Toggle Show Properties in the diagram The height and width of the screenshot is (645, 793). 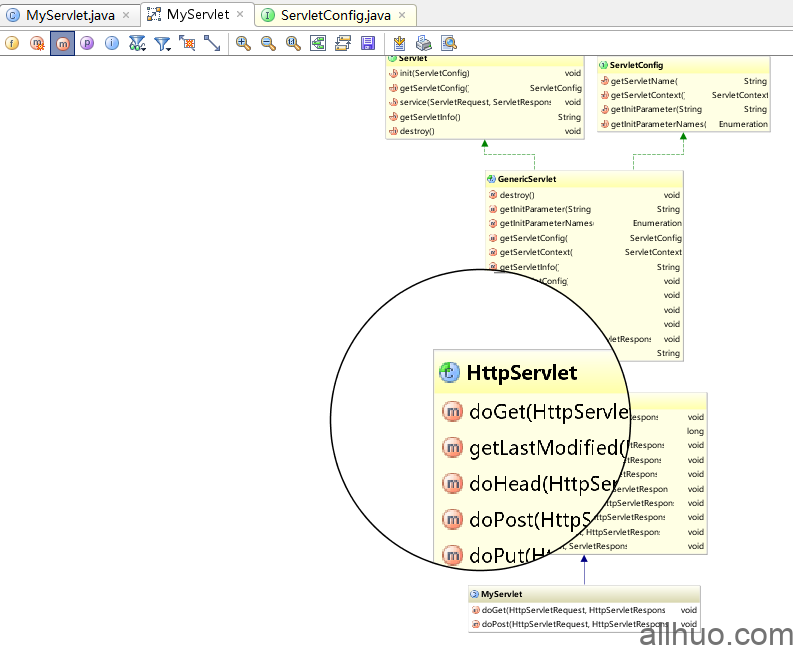(87, 43)
